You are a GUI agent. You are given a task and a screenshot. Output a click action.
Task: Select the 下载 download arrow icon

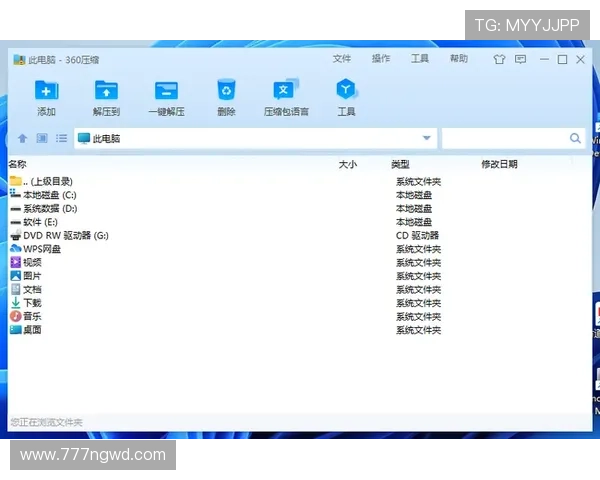[16, 302]
